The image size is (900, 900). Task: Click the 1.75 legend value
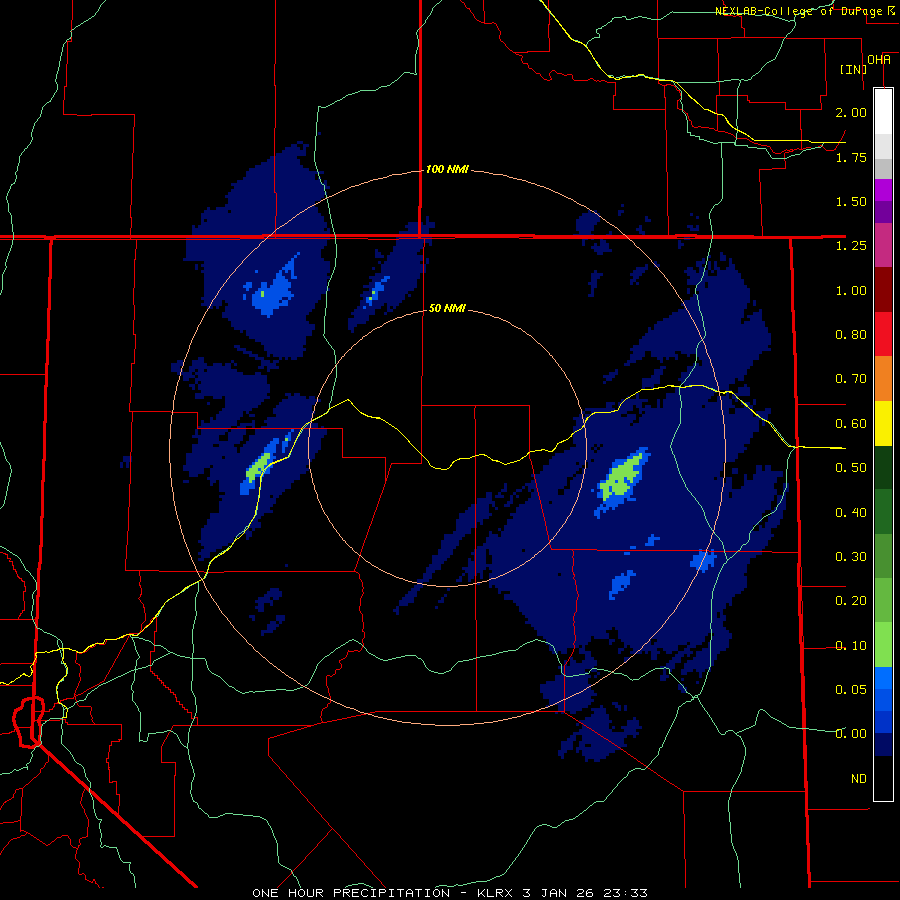coord(851,157)
